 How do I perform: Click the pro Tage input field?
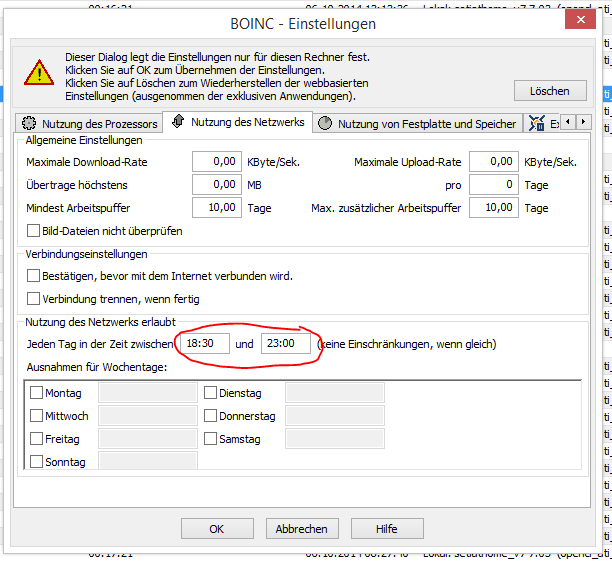pyautogui.click(x=494, y=185)
